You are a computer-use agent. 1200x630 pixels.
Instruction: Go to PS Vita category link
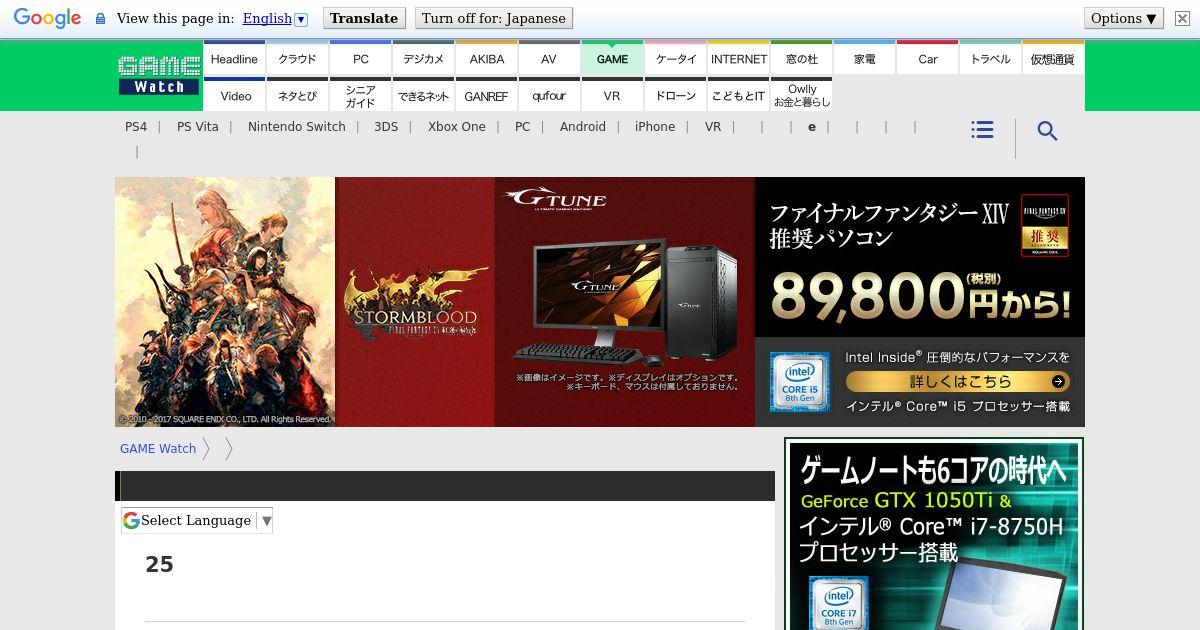[x=197, y=127]
